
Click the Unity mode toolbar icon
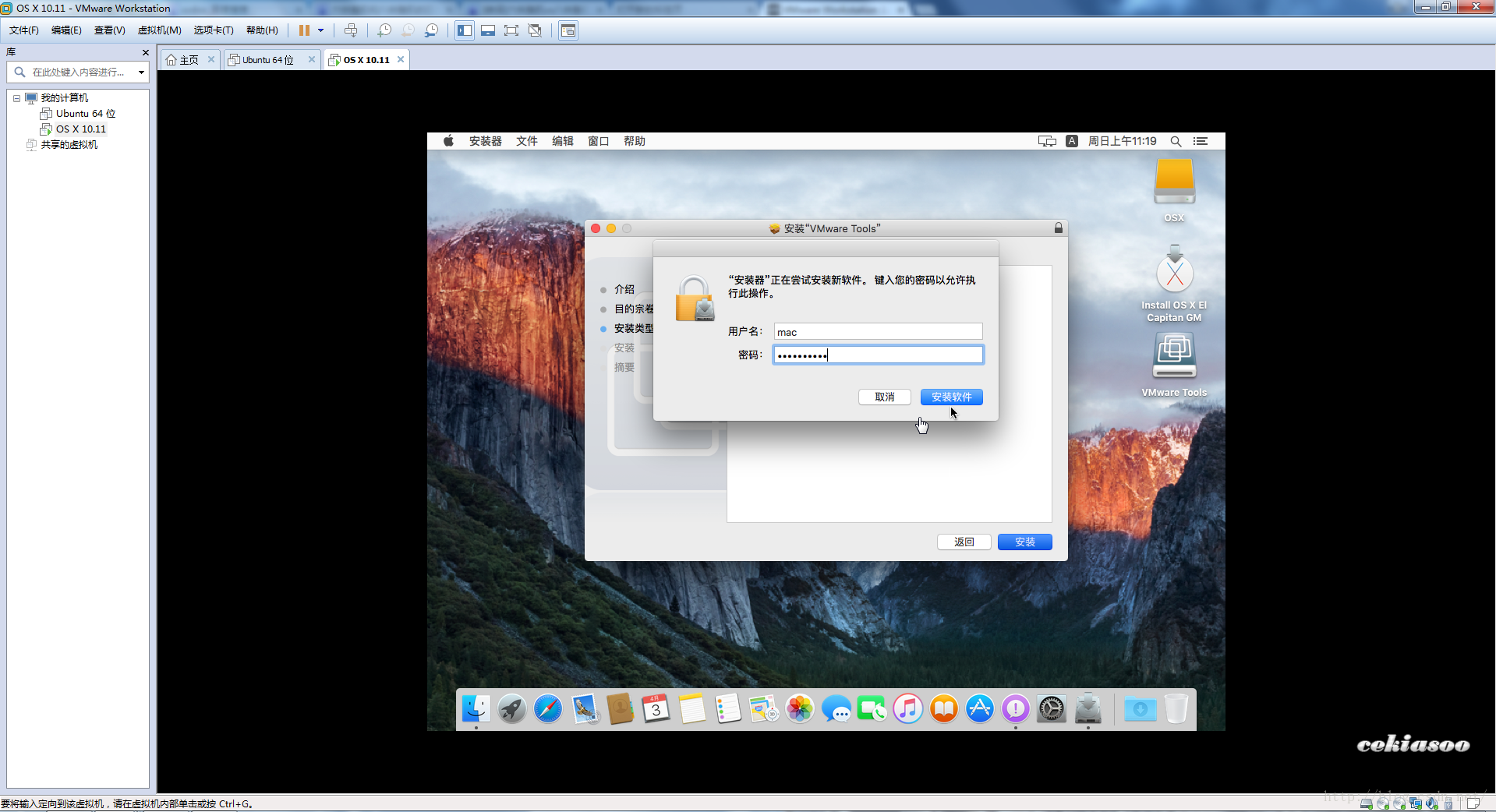tap(535, 30)
